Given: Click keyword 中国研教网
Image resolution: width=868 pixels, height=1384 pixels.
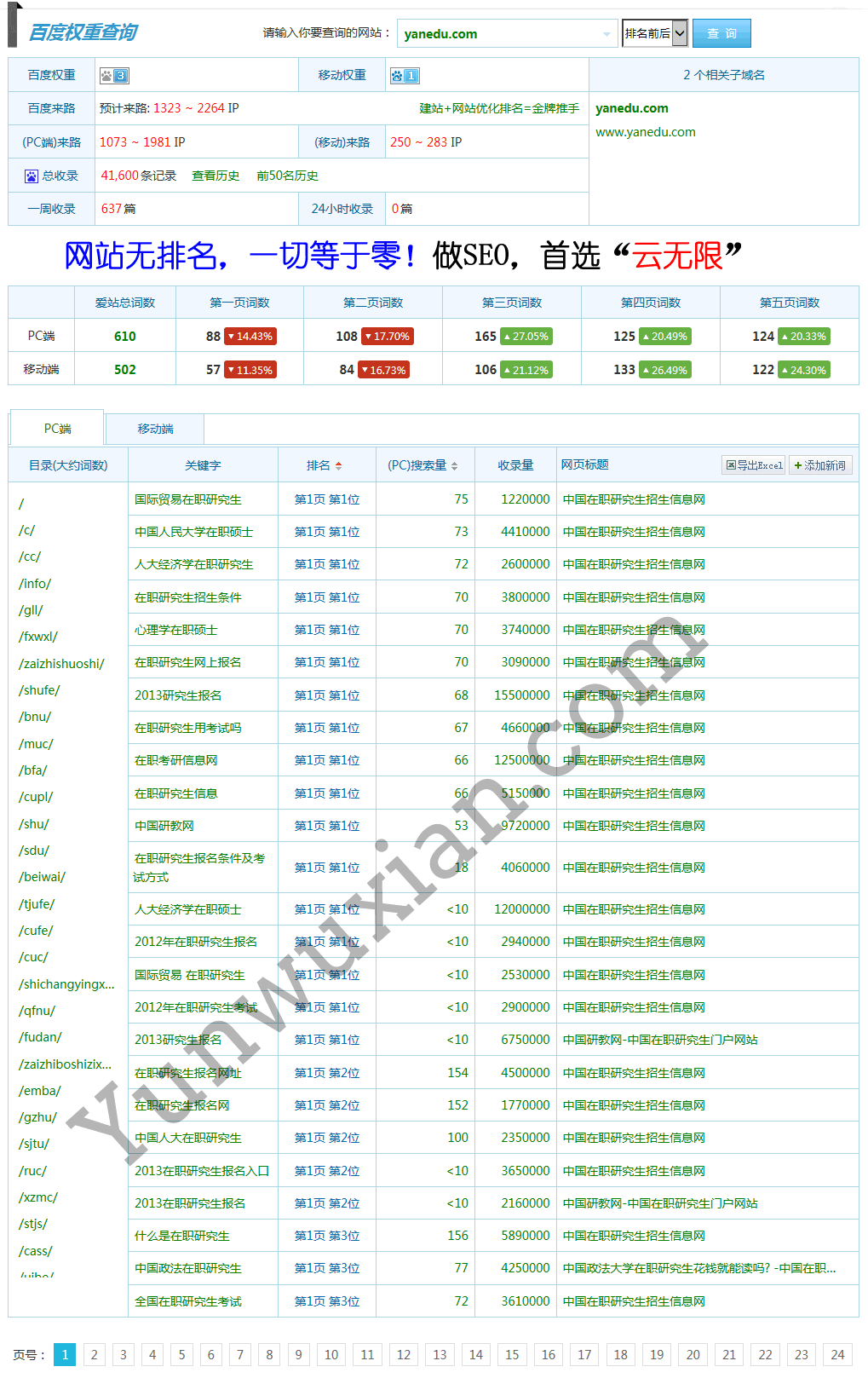Looking at the screenshot, I should pos(164,826).
